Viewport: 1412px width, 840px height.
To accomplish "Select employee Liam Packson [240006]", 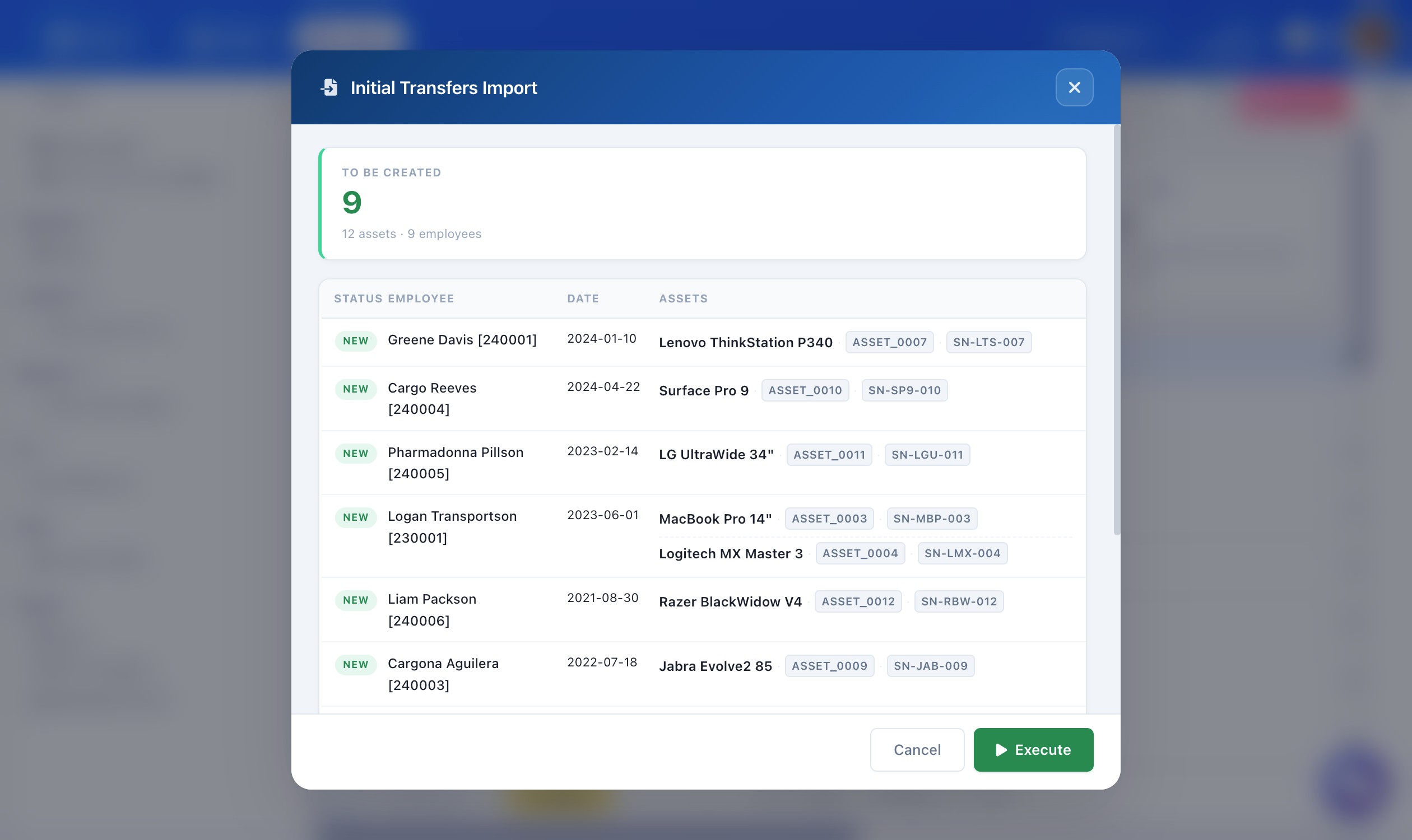I will coord(432,610).
